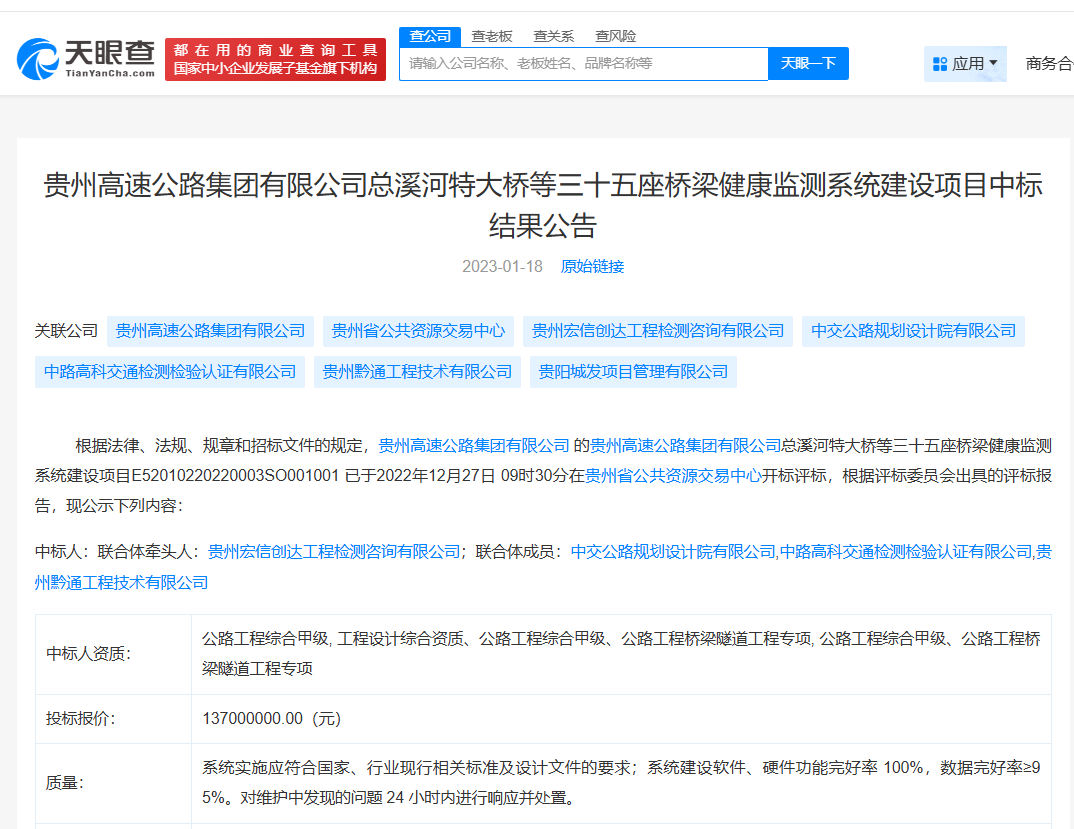
Task: Select the 查公司 search tab
Action: coord(430,36)
